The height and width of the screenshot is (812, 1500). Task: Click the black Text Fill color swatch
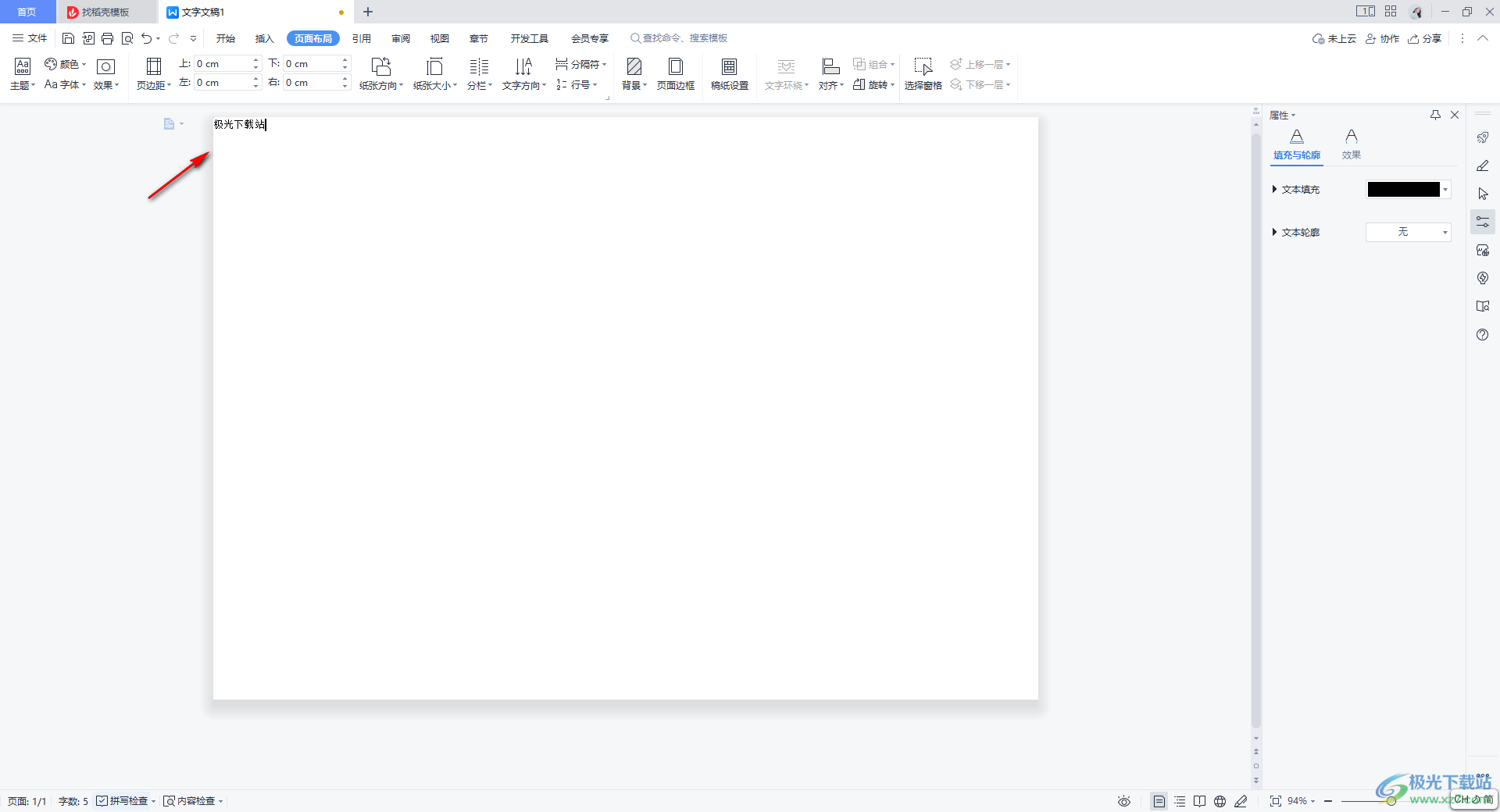(x=1403, y=189)
